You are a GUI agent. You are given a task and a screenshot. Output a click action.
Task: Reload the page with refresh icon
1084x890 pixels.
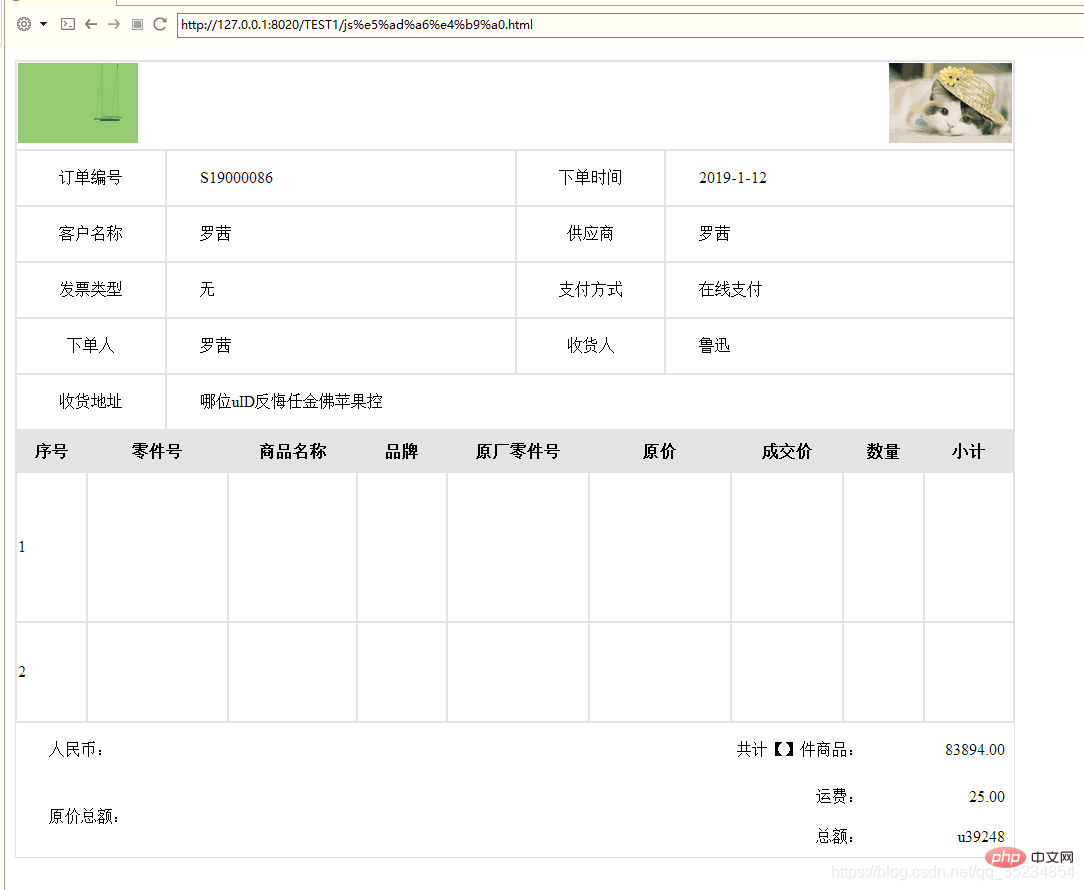click(160, 24)
